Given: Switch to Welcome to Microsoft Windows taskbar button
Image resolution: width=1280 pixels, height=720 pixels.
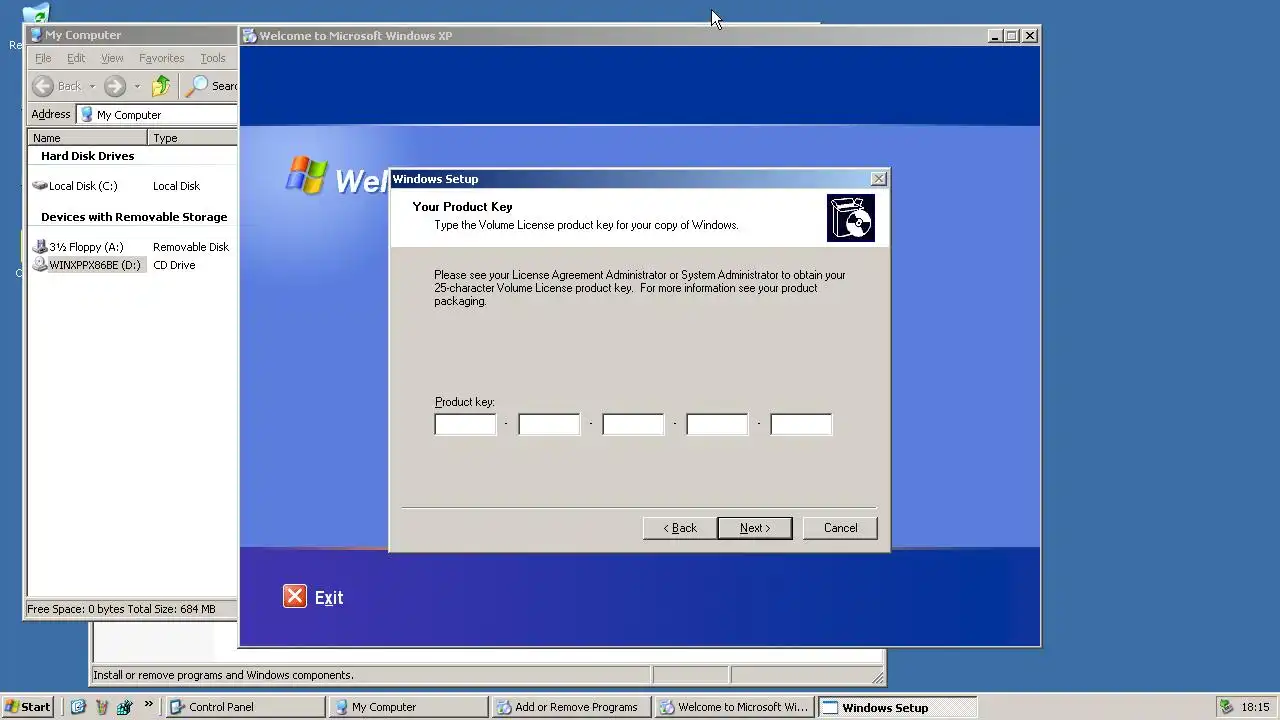Looking at the screenshot, I should click(x=734, y=707).
